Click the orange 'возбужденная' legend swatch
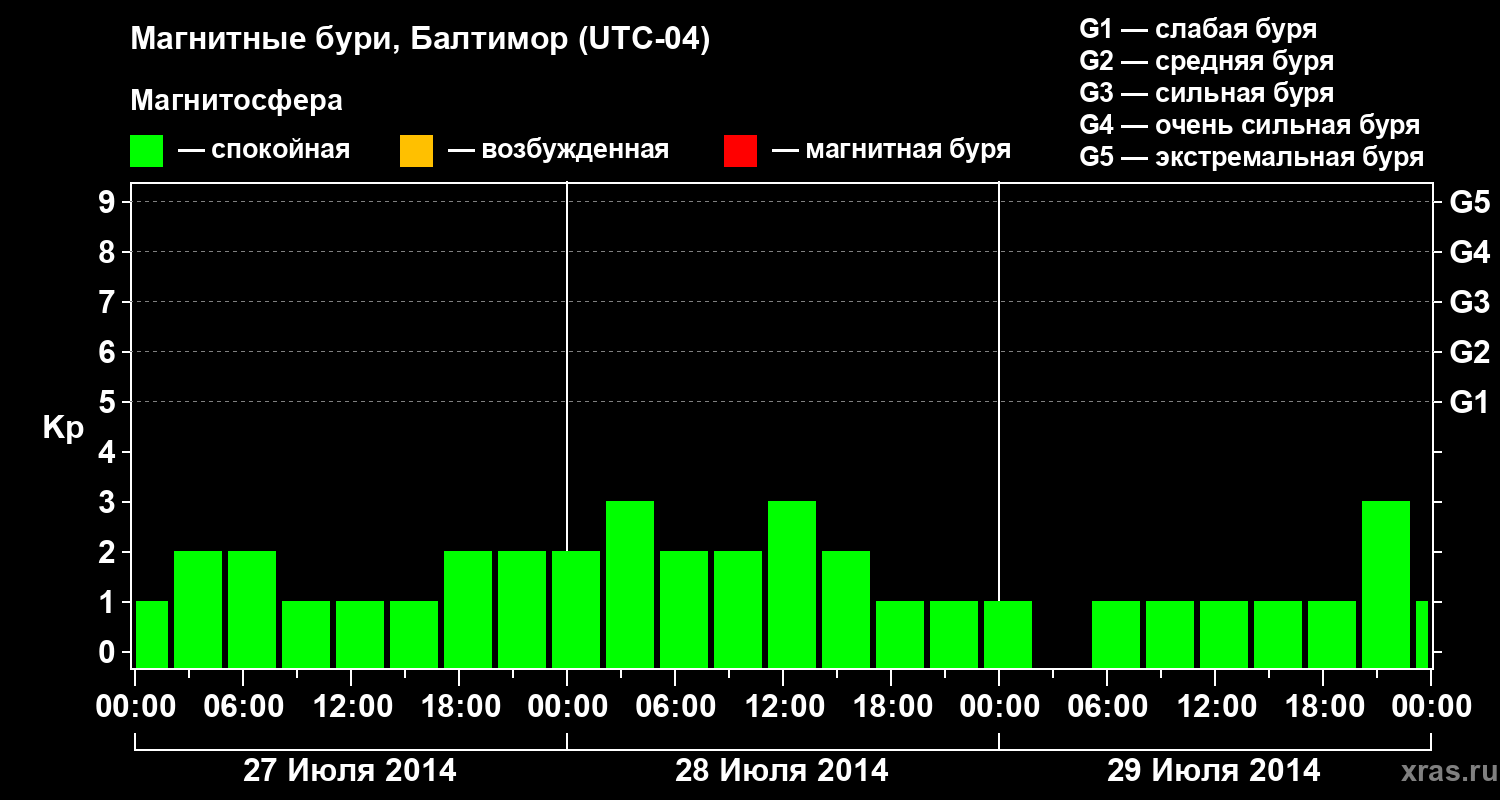 416,151
